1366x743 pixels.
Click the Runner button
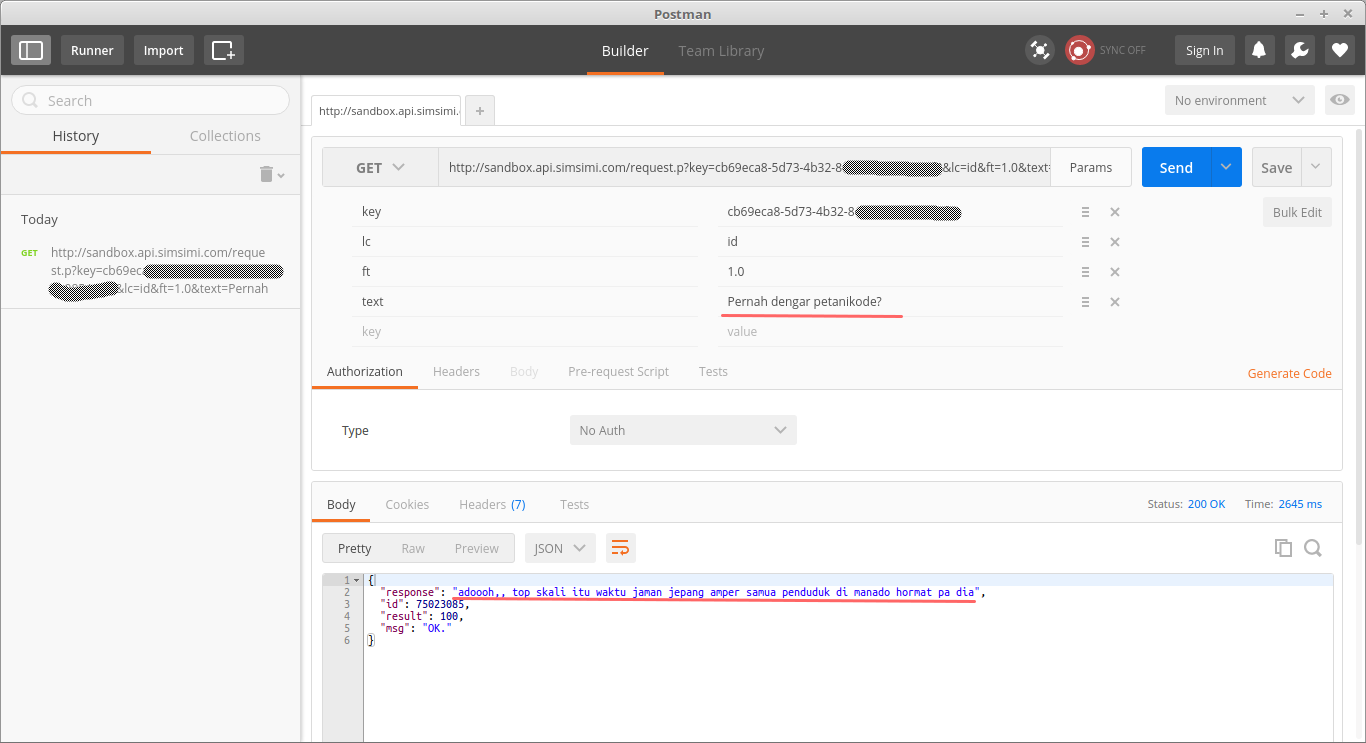(92, 50)
